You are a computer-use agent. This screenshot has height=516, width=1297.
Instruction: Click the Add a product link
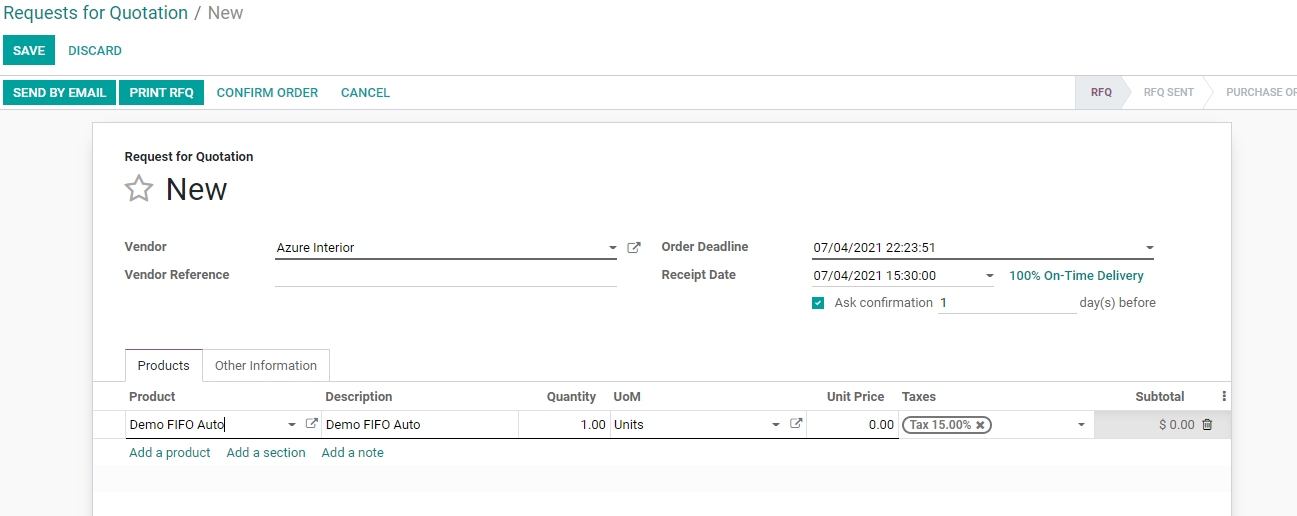point(169,453)
